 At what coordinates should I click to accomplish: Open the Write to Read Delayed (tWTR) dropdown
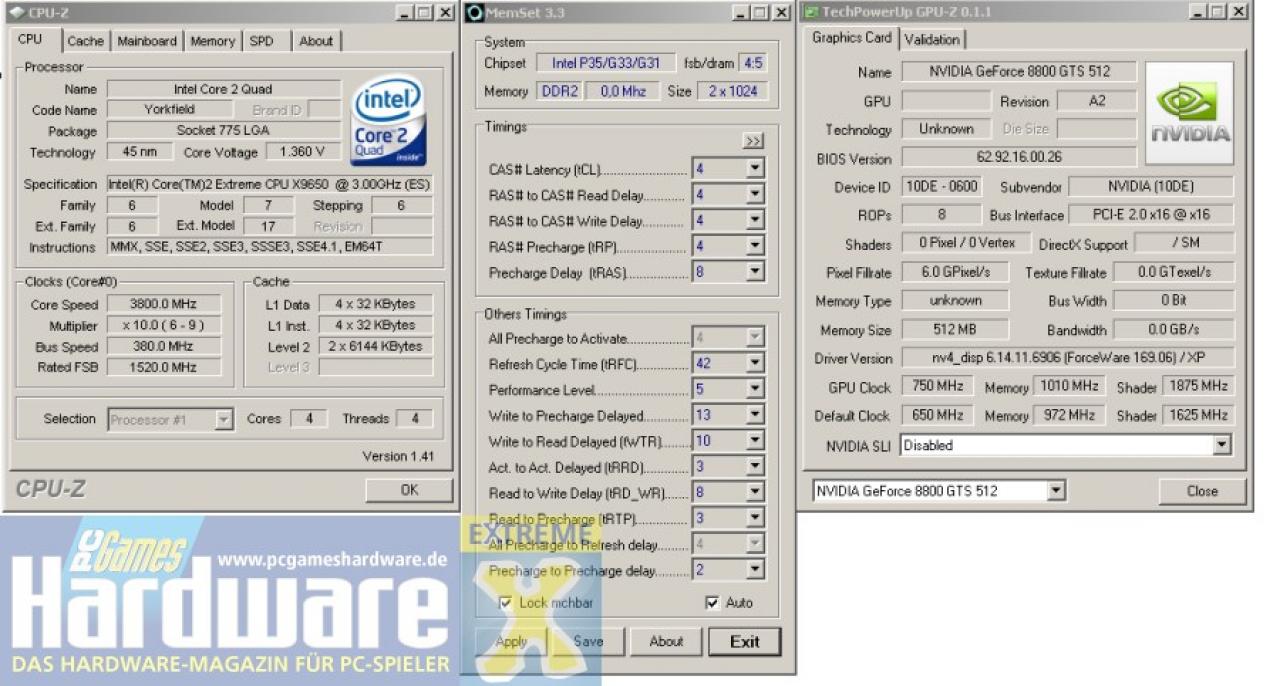click(x=755, y=441)
